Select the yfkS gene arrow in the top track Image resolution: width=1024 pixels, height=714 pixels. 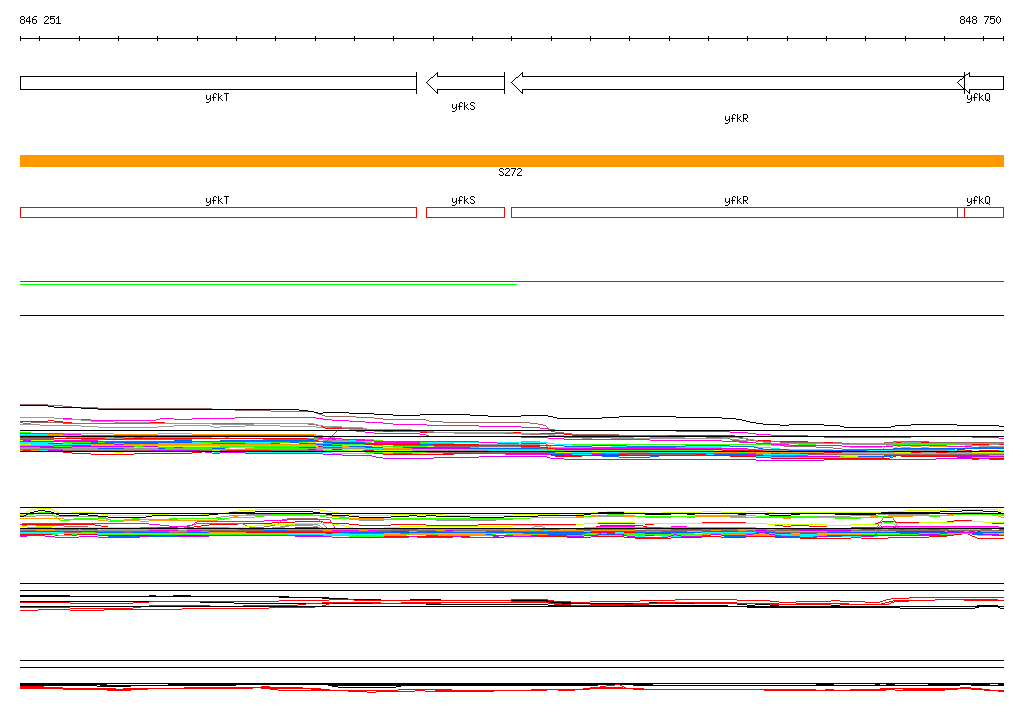click(x=465, y=83)
